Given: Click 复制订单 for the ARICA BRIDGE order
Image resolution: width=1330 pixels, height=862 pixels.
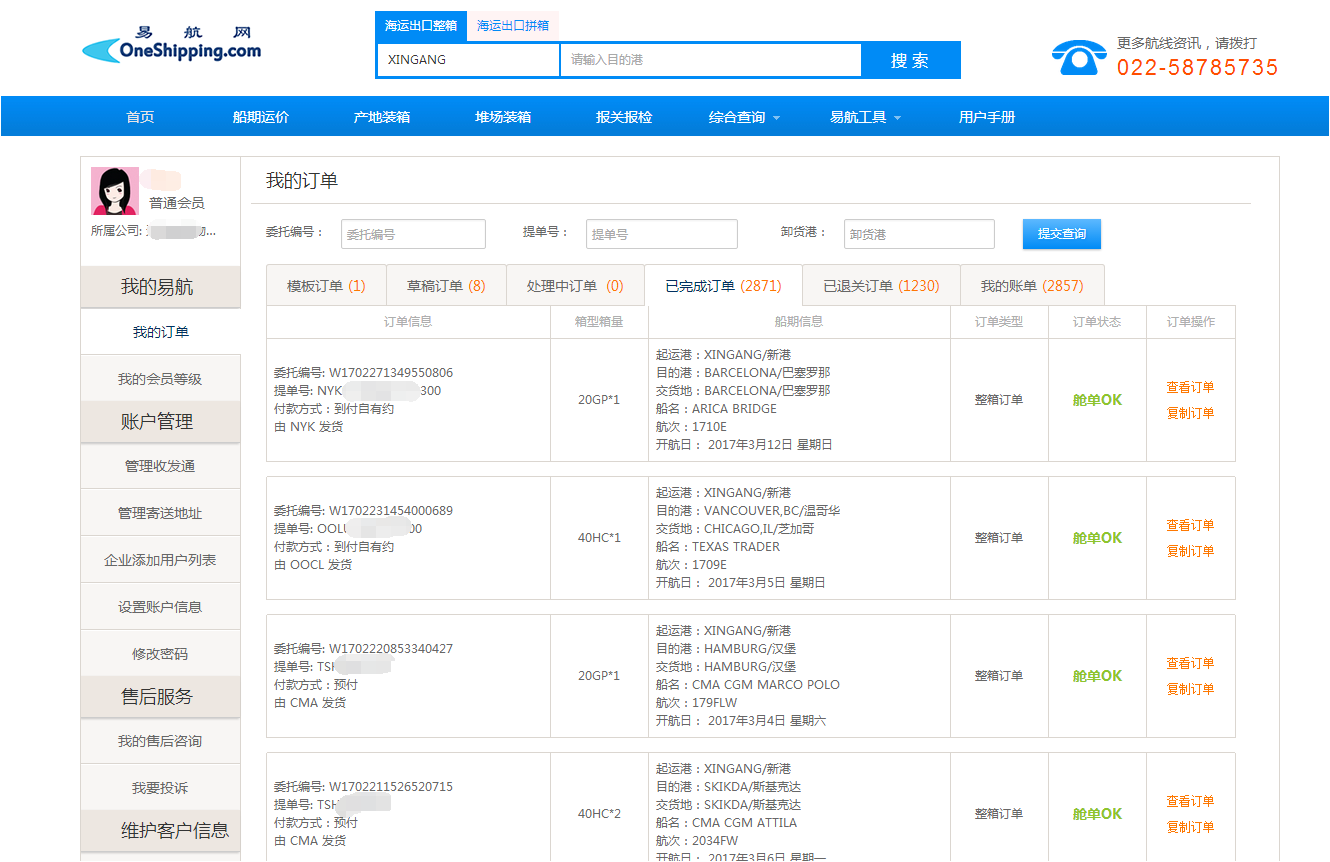Looking at the screenshot, I should pos(1190,413).
